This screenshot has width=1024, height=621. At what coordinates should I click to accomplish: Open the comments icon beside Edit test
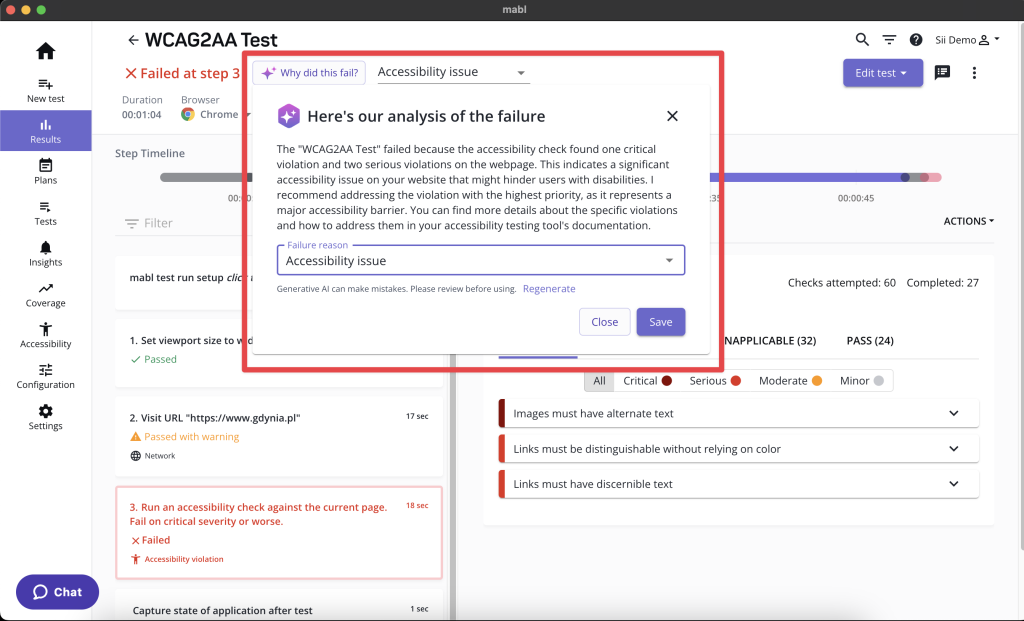click(942, 72)
